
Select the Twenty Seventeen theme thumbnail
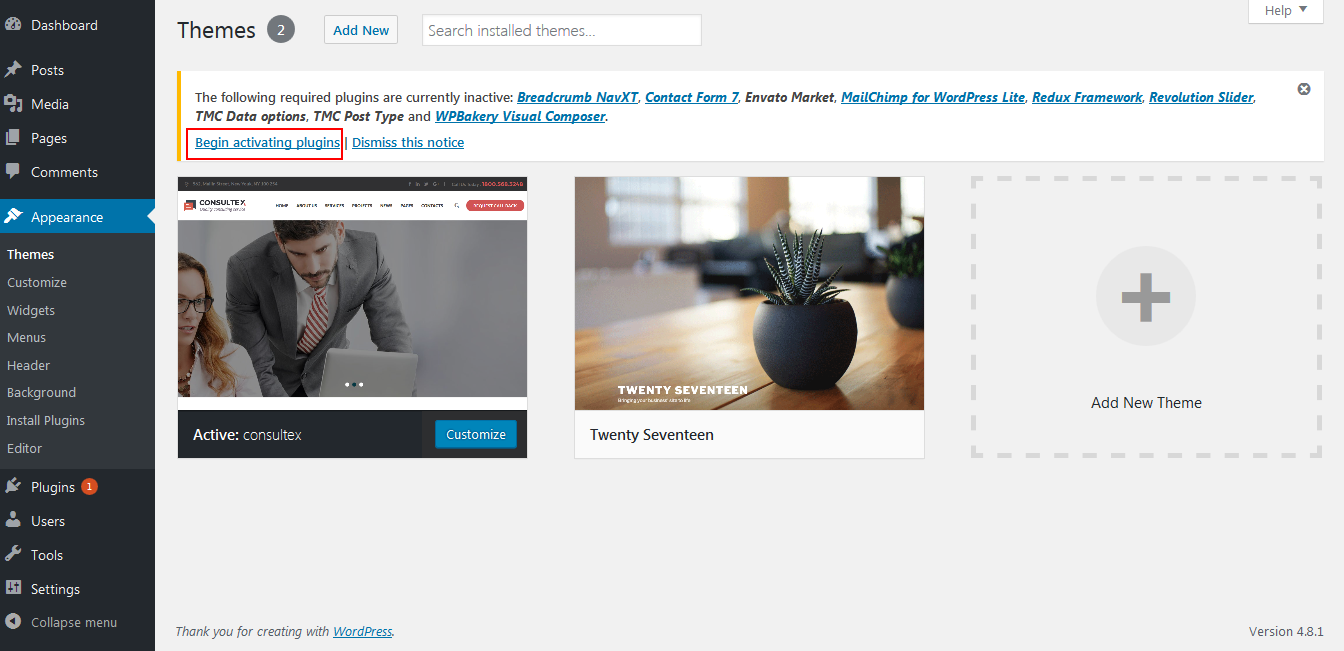coord(749,293)
